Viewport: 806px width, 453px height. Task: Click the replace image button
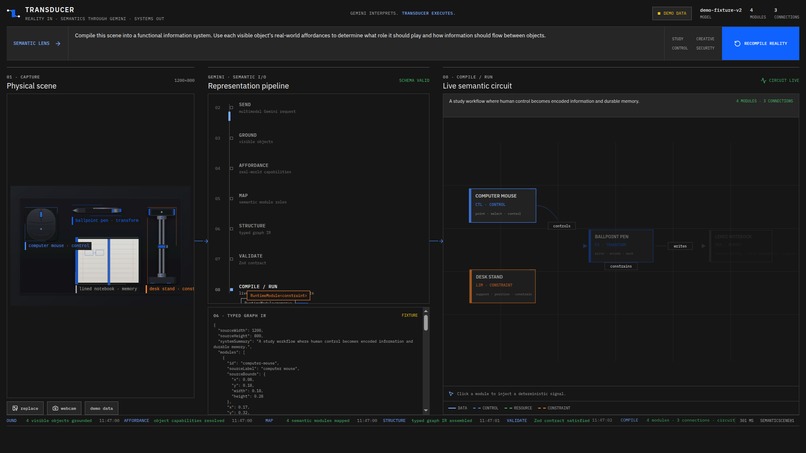(25, 408)
